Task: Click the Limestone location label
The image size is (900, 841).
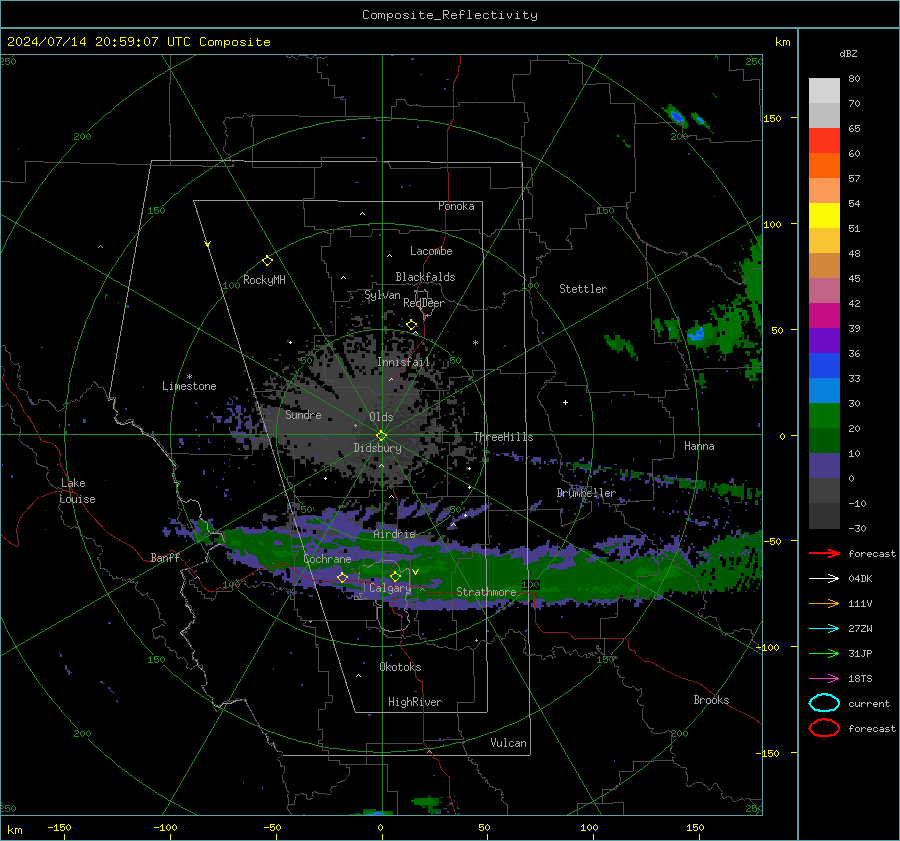Action: pos(189,386)
